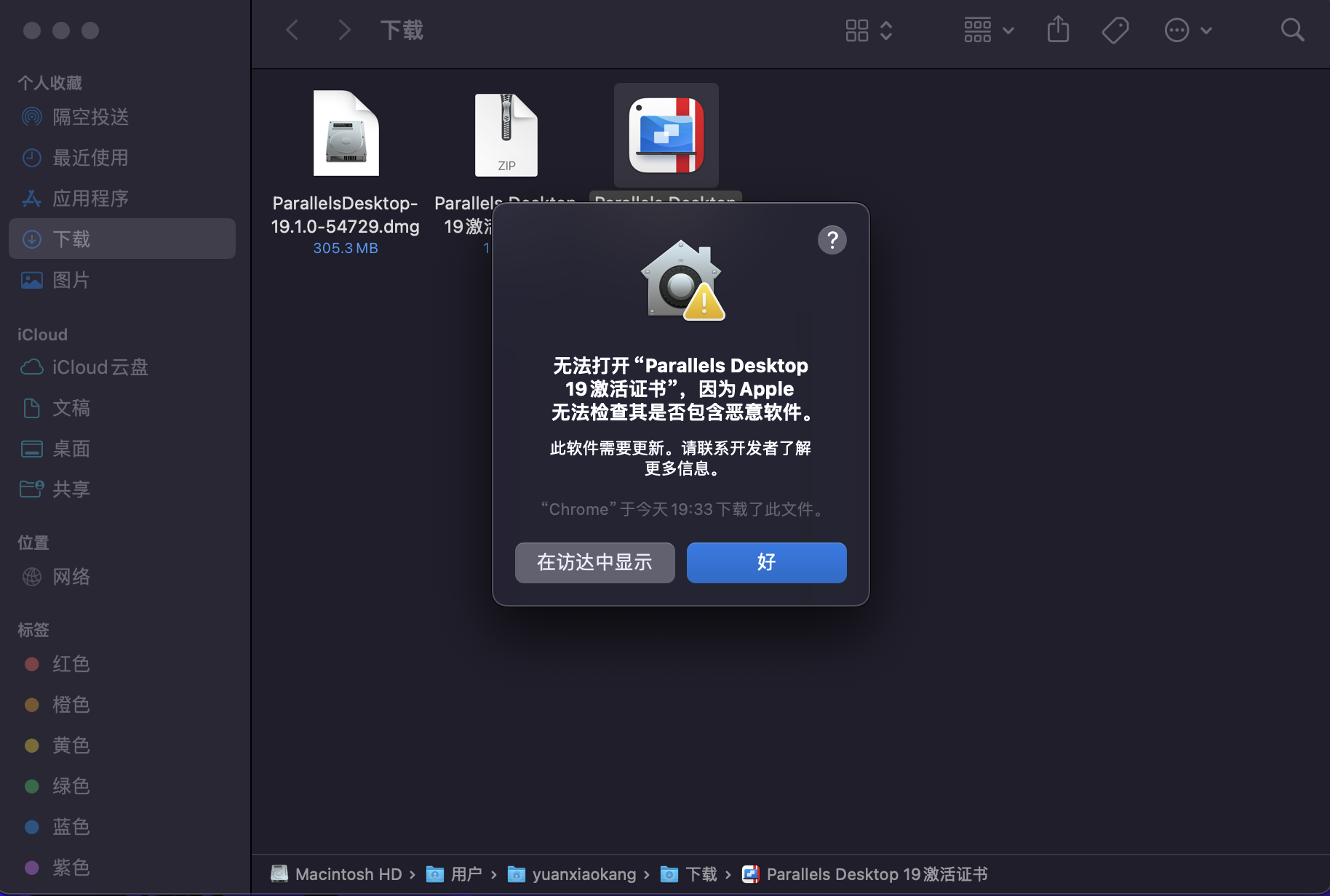1330x896 pixels.
Task: Click the iCloud section header
Action: (42, 335)
